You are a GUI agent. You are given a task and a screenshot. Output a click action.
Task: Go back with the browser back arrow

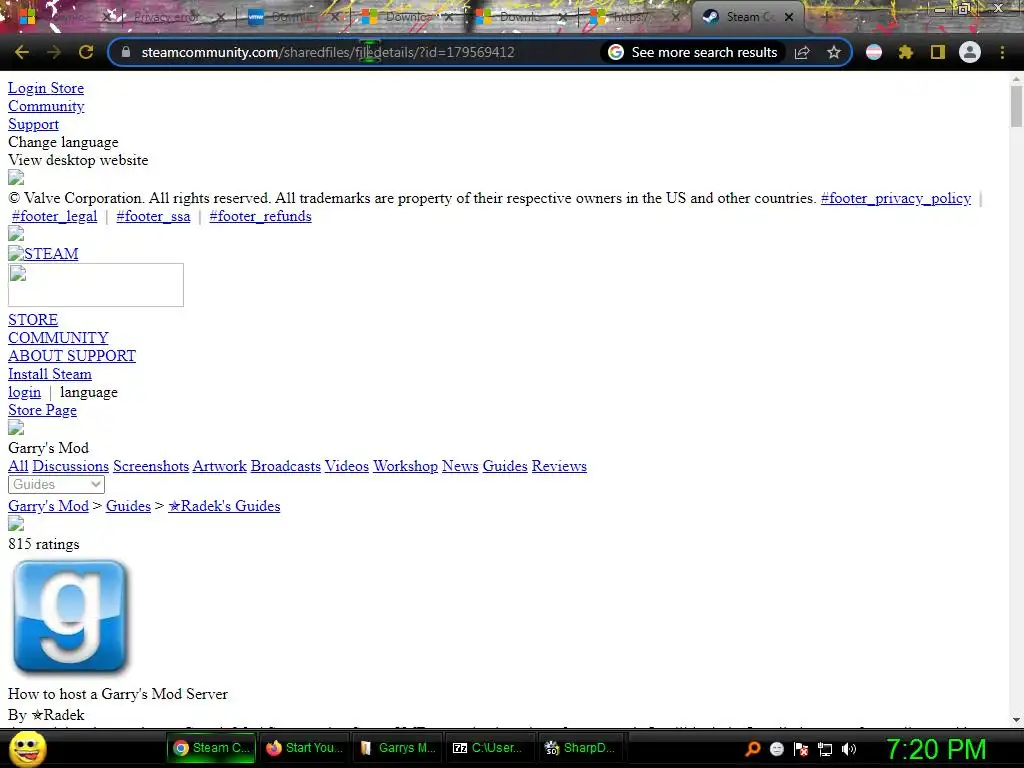click(22, 52)
